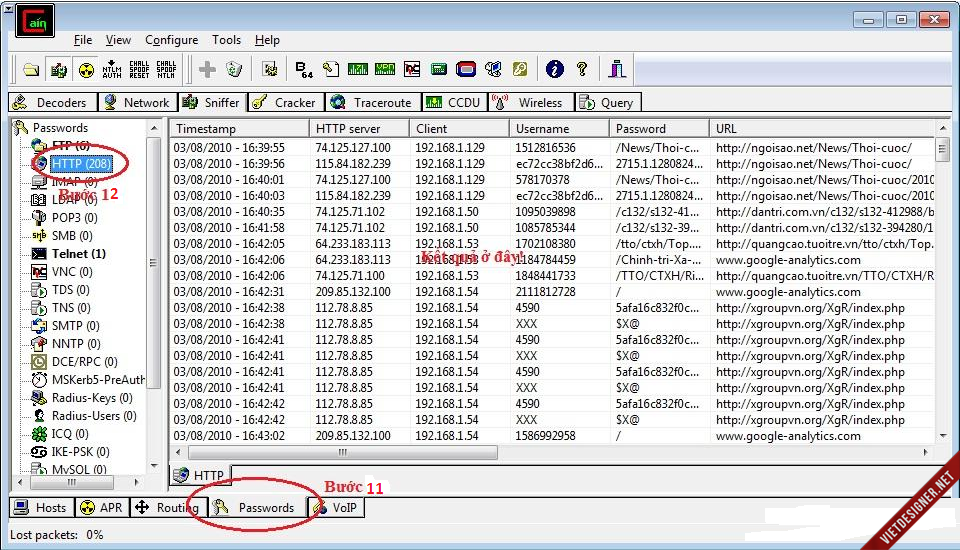Select the VoIP bottom tab
The height and width of the screenshot is (550, 960).
tap(336, 508)
